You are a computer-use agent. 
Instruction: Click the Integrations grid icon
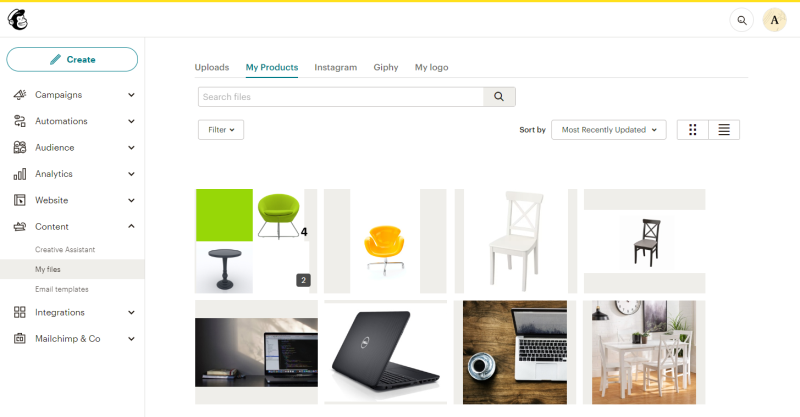point(20,312)
